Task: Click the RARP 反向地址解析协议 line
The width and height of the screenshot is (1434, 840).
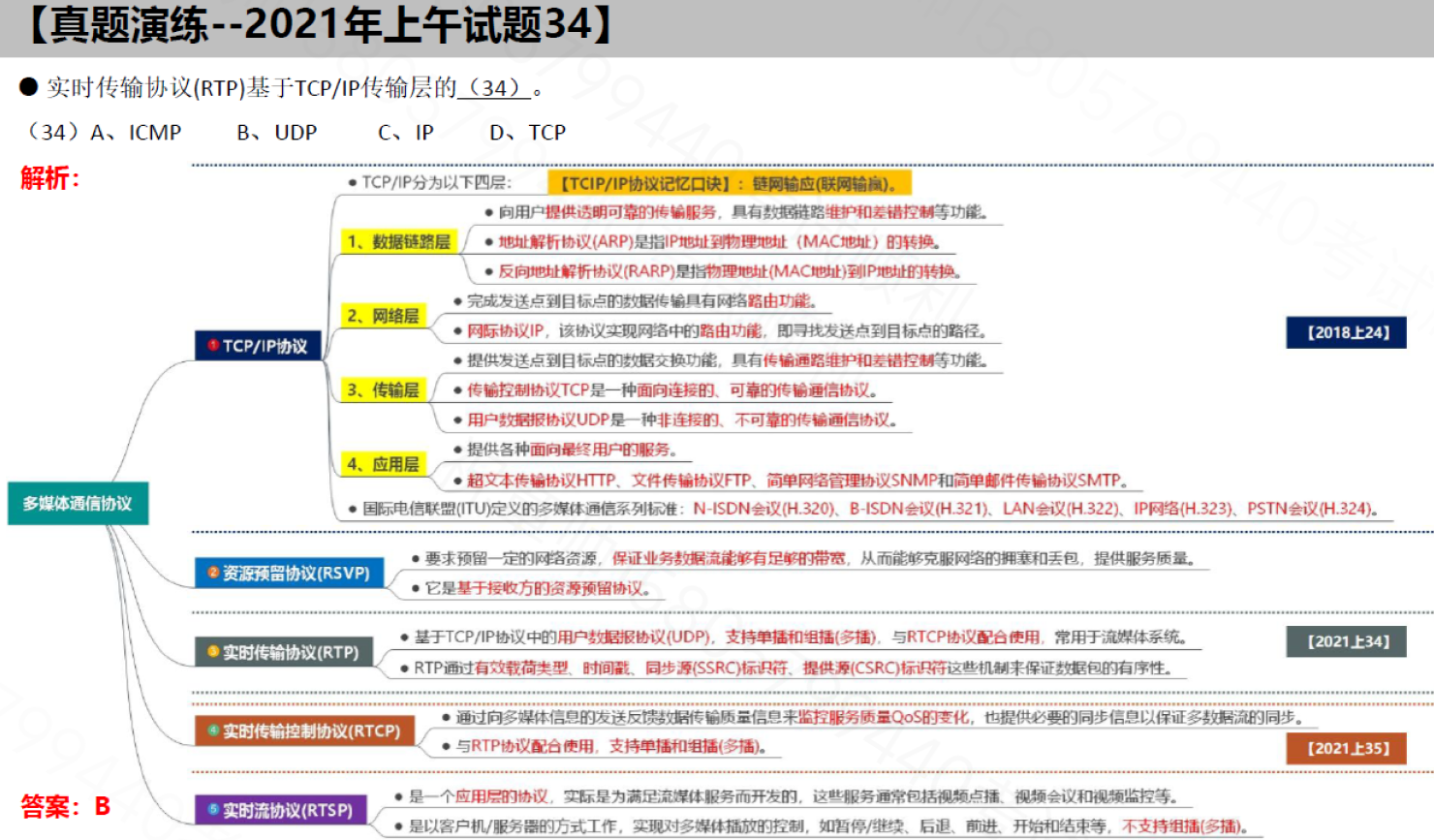Action: point(723,271)
